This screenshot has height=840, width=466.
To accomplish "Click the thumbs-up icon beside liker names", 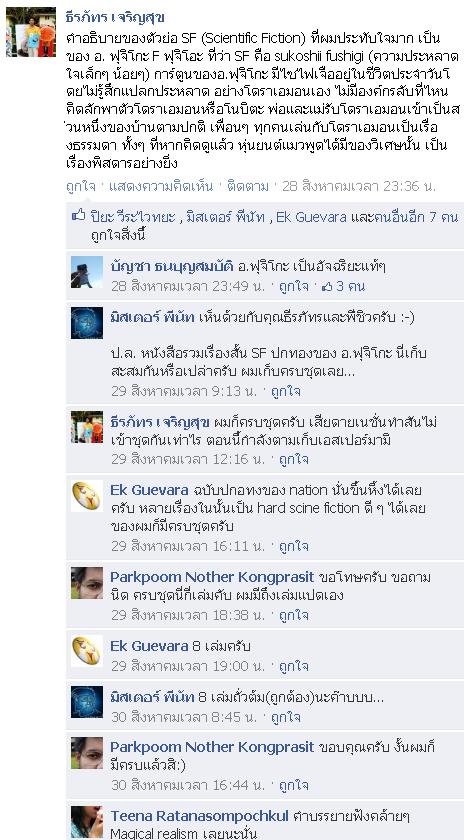I will [x=79, y=216].
